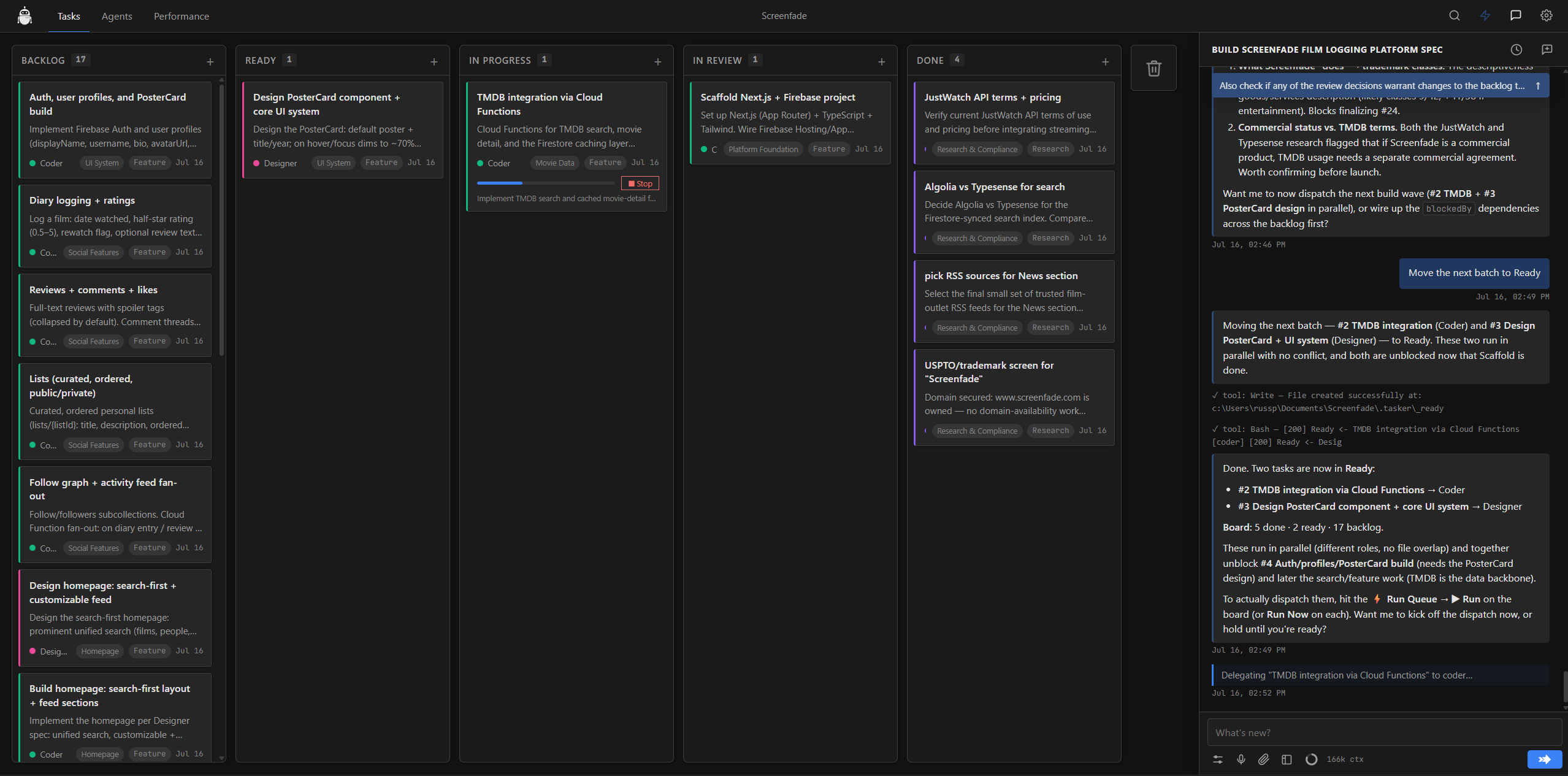
Task: Open JustWatch API terms + pricing card
Action: pyautogui.click(x=1014, y=123)
